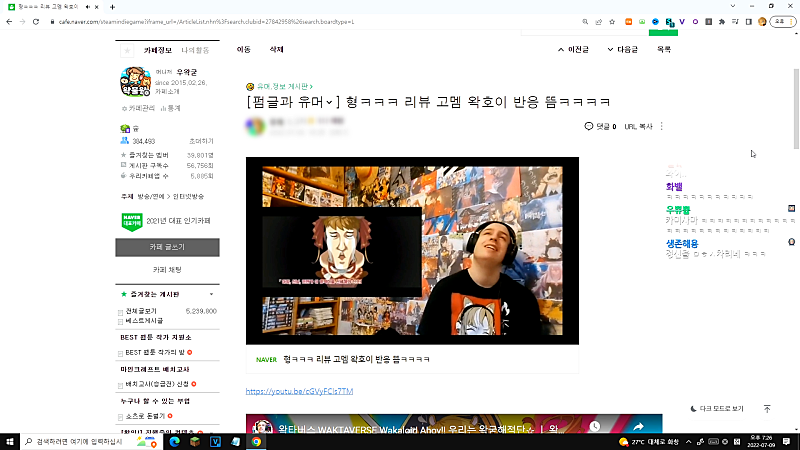Click the Windows Start button
The image size is (800, 450).
[12, 441]
